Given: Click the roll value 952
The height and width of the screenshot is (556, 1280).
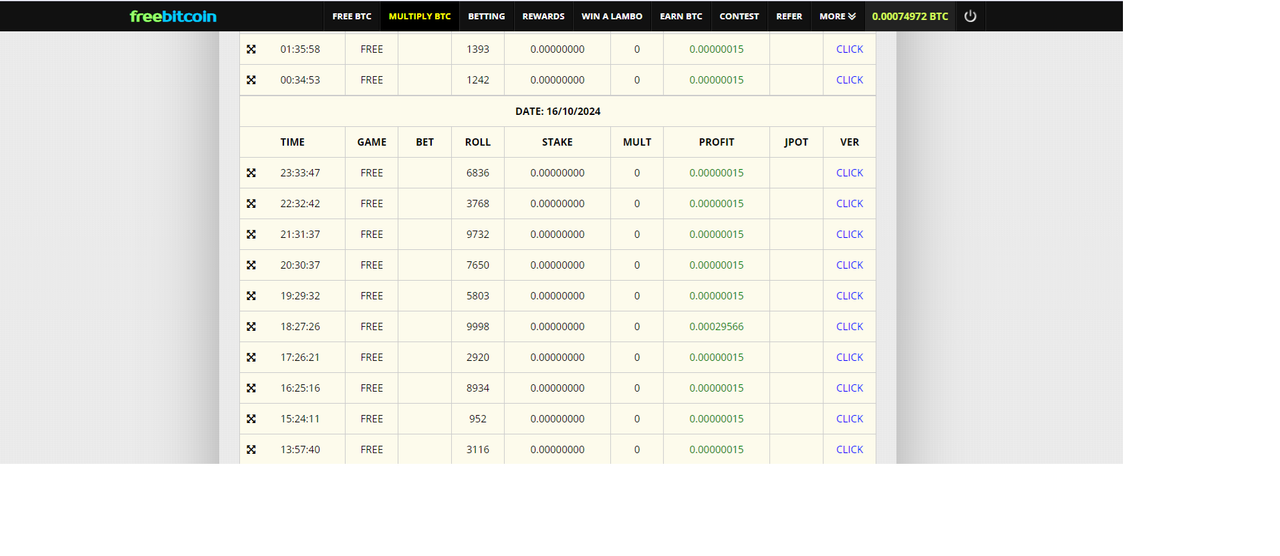Looking at the screenshot, I should [478, 419].
